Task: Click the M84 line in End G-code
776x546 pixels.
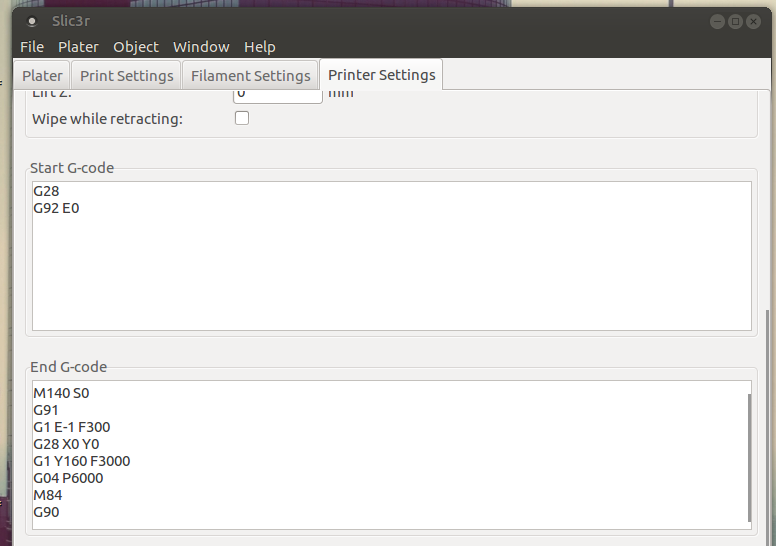Action: point(48,495)
